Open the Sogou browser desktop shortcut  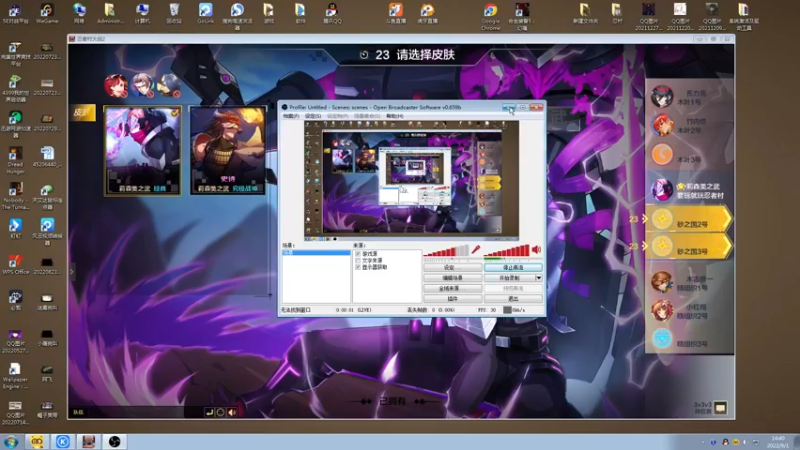coord(237,16)
